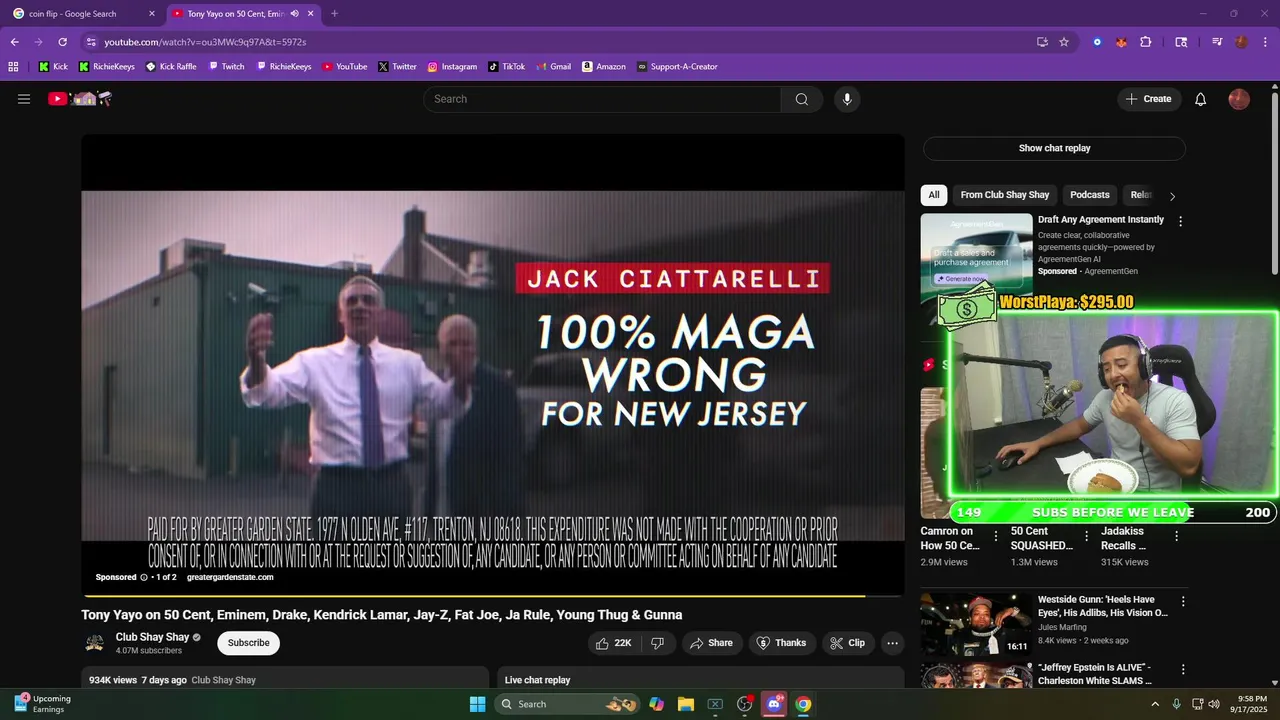The width and height of the screenshot is (1280, 720).
Task: Open Gmail bookmark
Action: (x=553, y=67)
